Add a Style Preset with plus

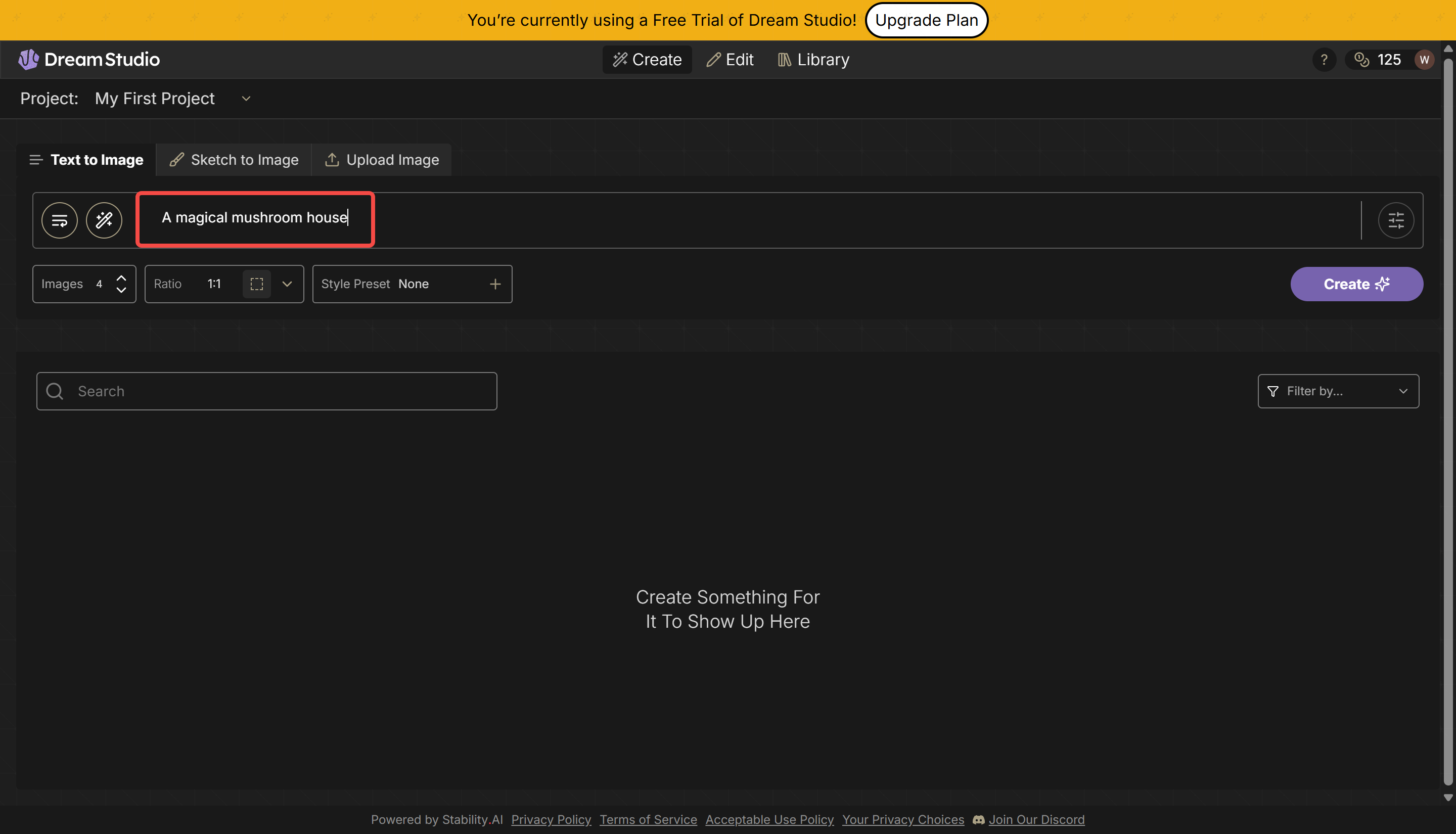pos(495,284)
